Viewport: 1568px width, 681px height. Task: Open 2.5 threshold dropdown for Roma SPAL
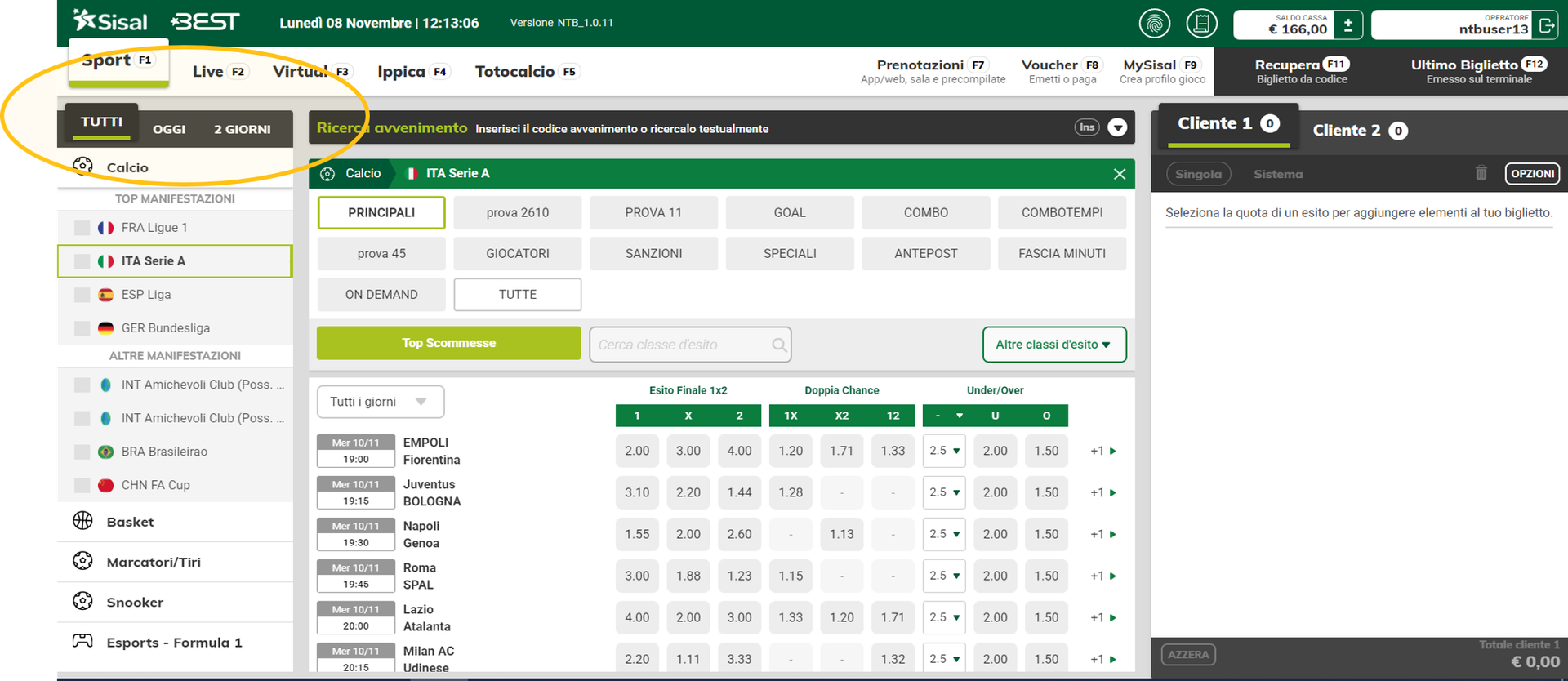[944, 576]
